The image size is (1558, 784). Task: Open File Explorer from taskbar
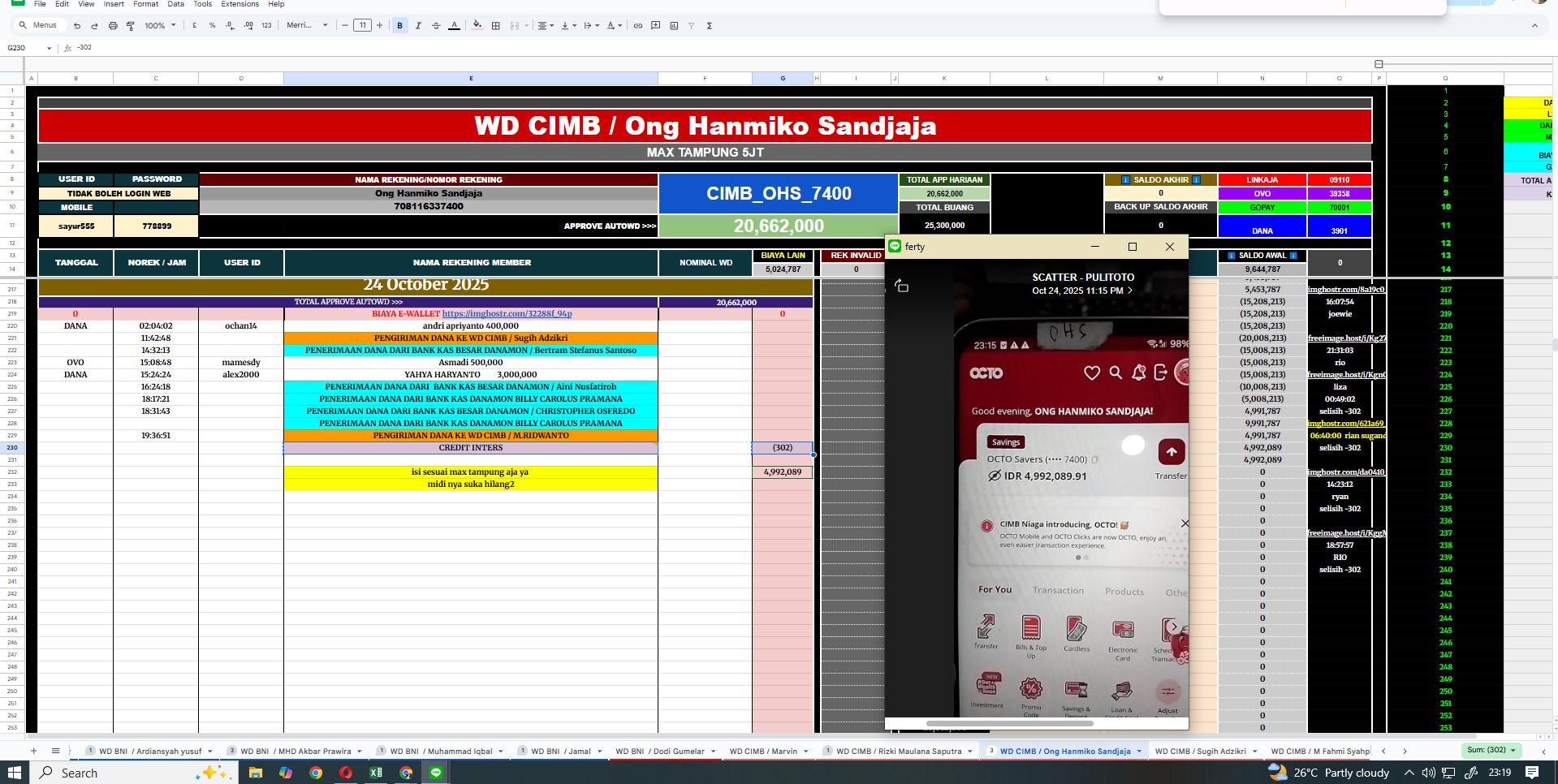click(x=255, y=773)
